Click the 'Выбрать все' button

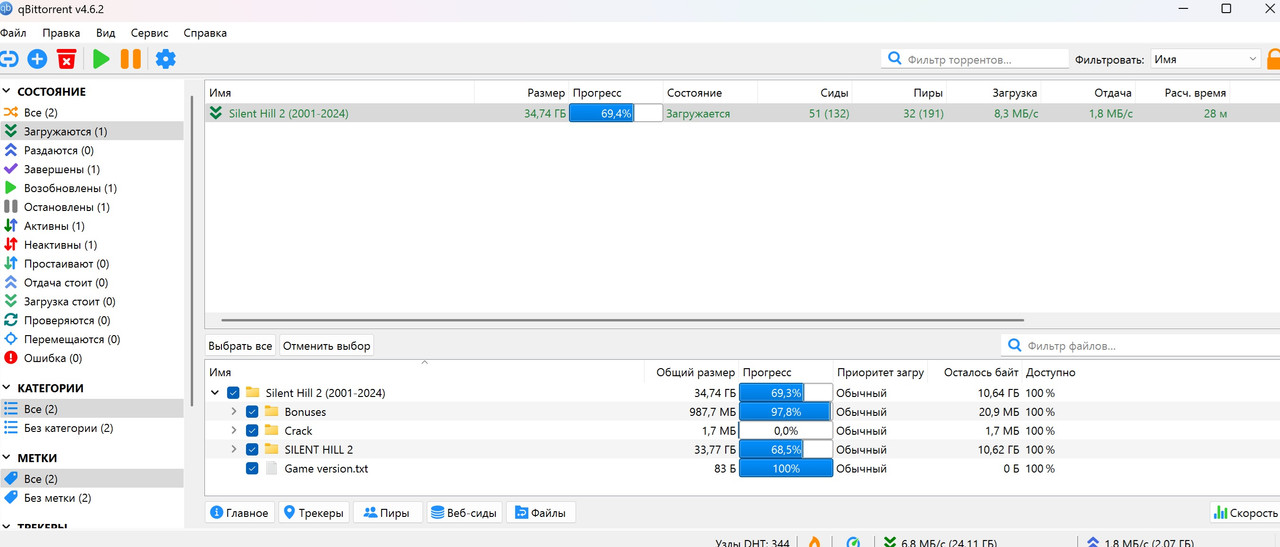[240, 346]
